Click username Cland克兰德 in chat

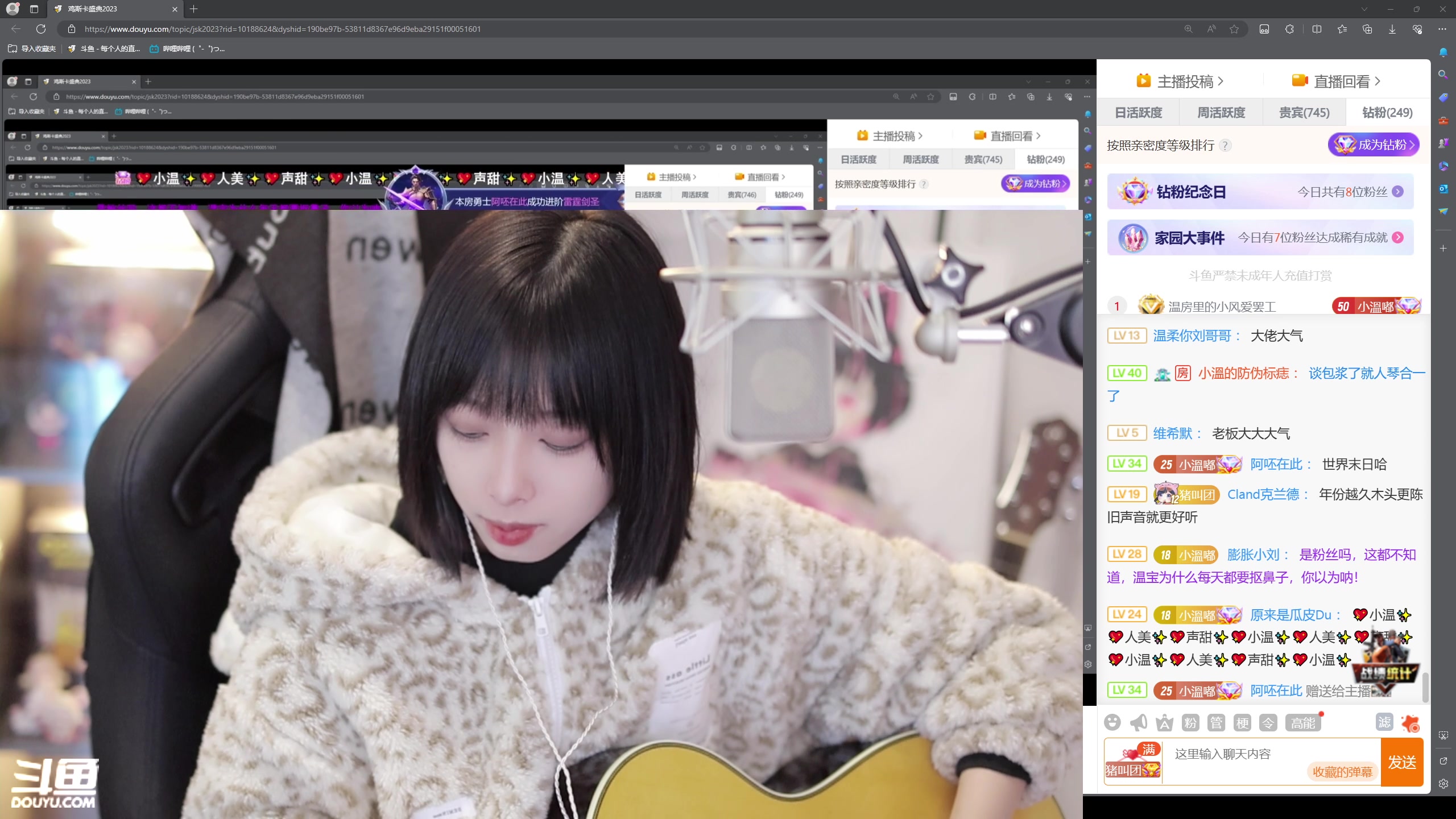pos(1263,494)
